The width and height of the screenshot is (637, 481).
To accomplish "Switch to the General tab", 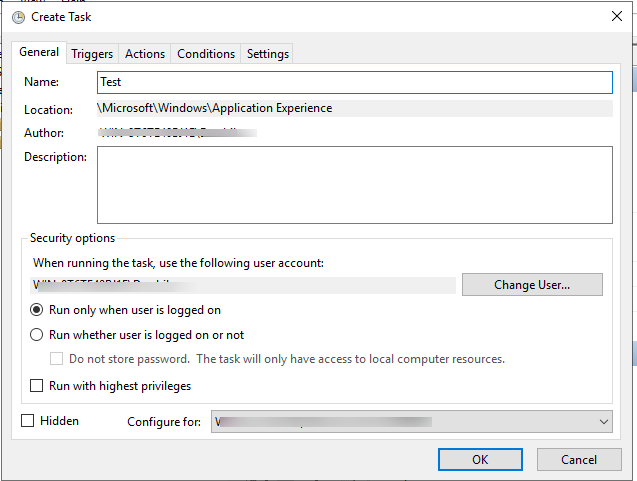I will click(x=39, y=52).
